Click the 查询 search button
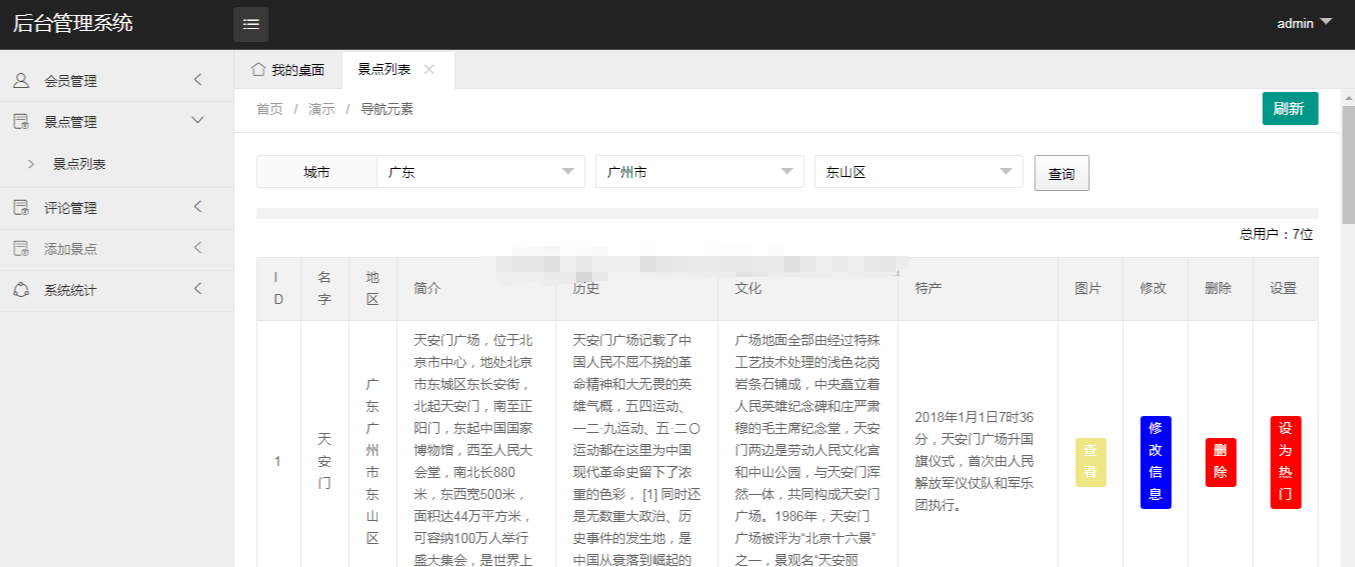The image size is (1355, 567). tap(1061, 173)
